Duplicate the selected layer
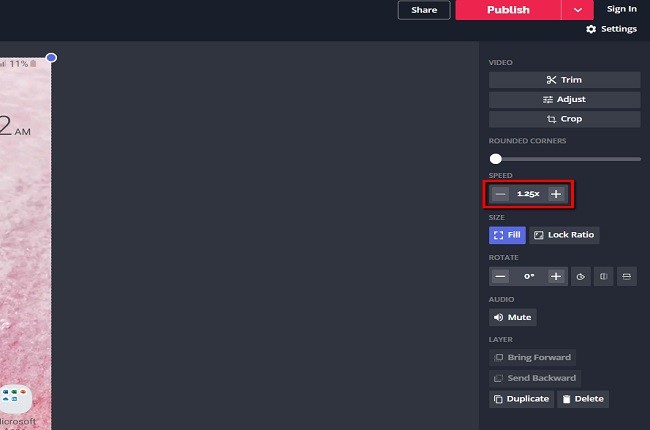This screenshot has width=650, height=430. 520,398
